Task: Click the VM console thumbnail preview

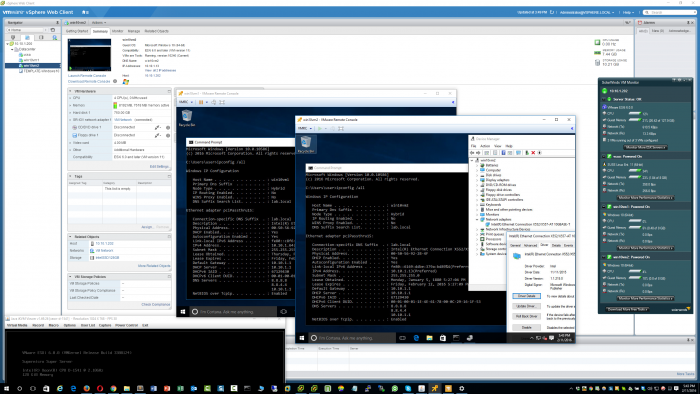Action: pos(89,55)
